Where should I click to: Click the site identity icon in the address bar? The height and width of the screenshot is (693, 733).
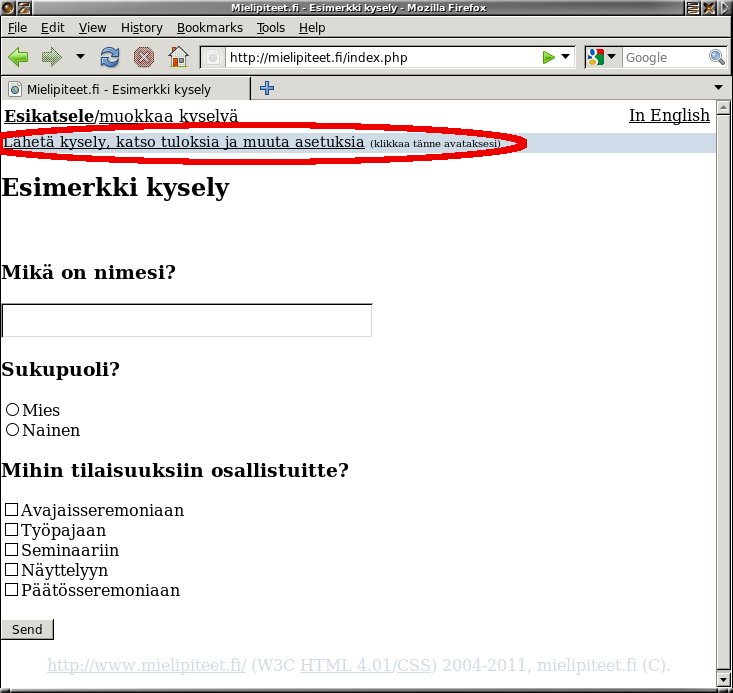[x=213, y=58]
